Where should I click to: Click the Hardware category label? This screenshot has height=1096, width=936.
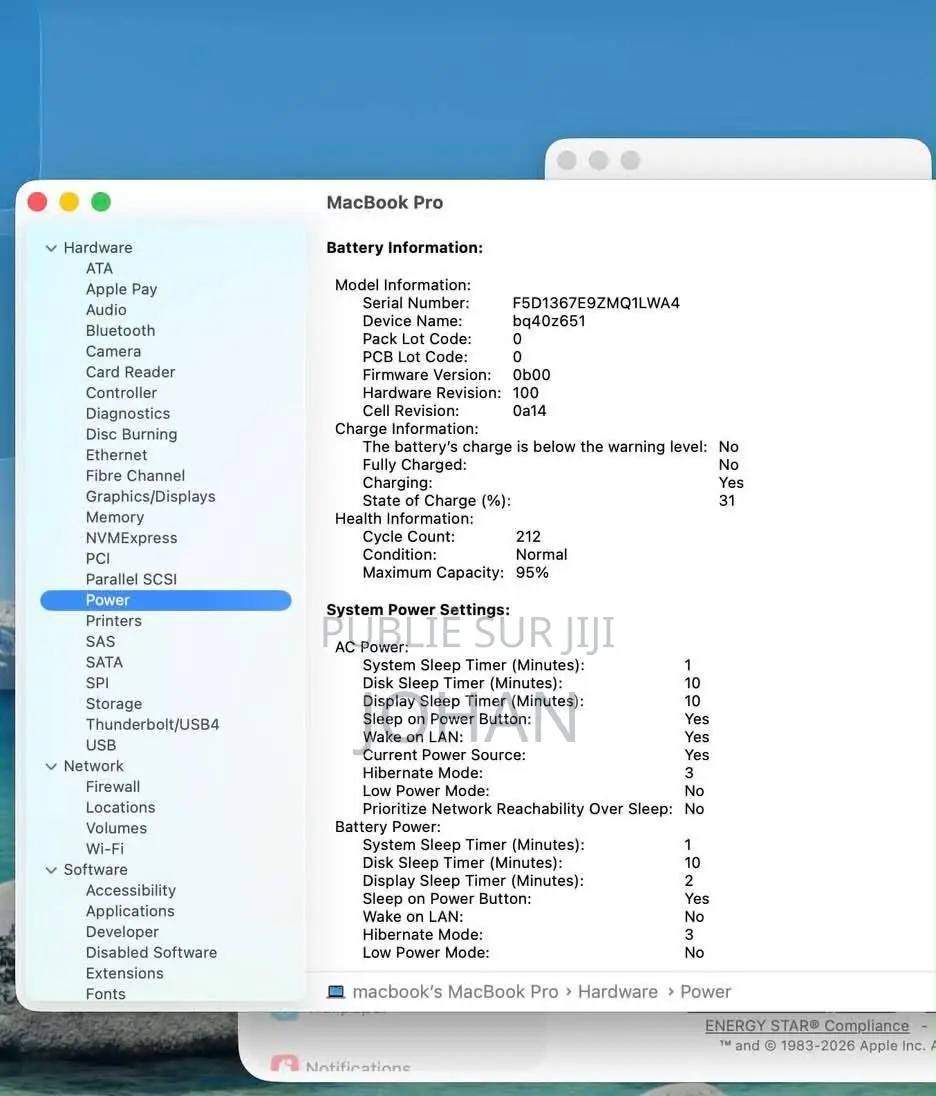coord(98,248)
